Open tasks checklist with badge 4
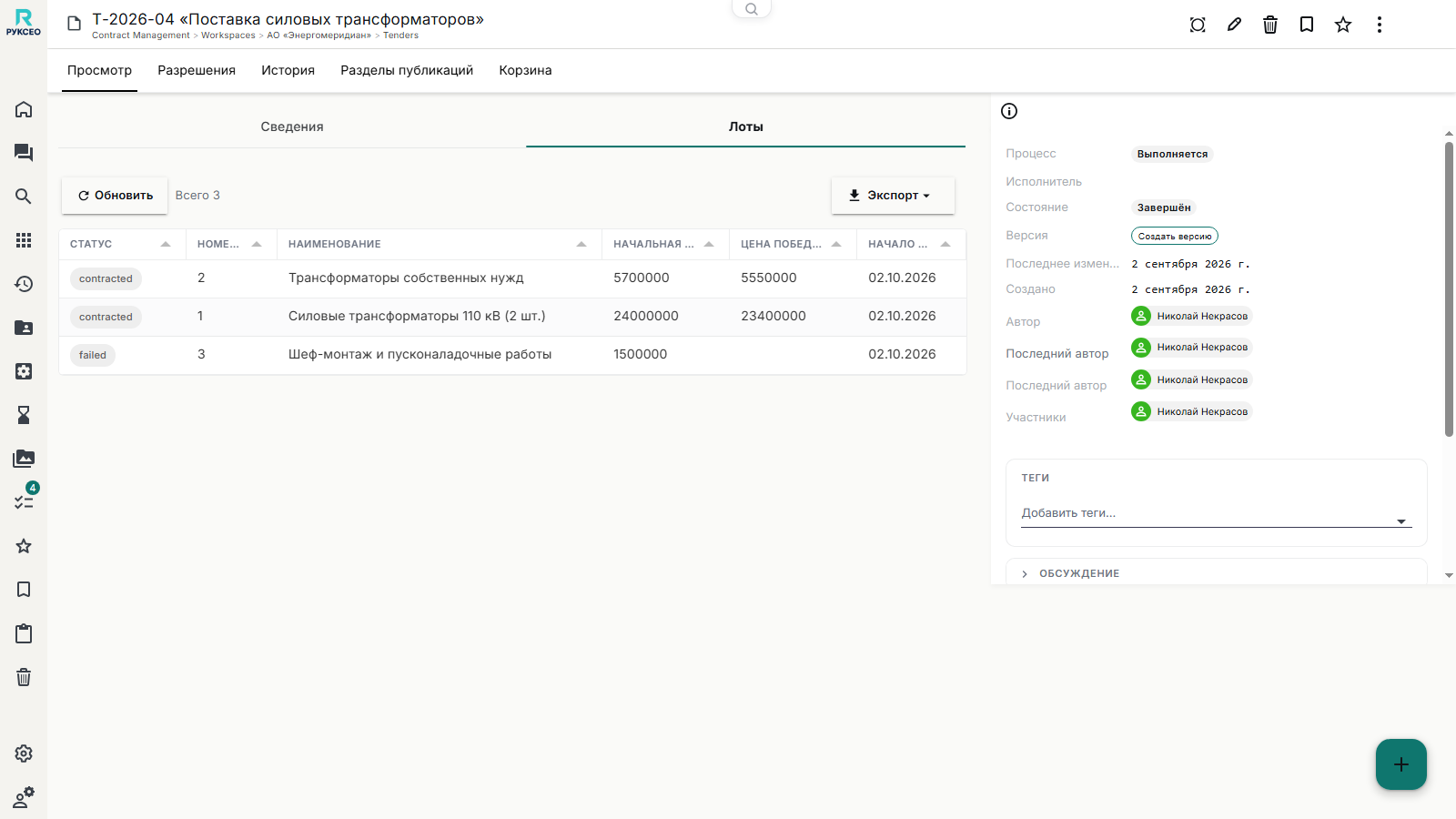 pyautogui.click(x=24, y=500)
